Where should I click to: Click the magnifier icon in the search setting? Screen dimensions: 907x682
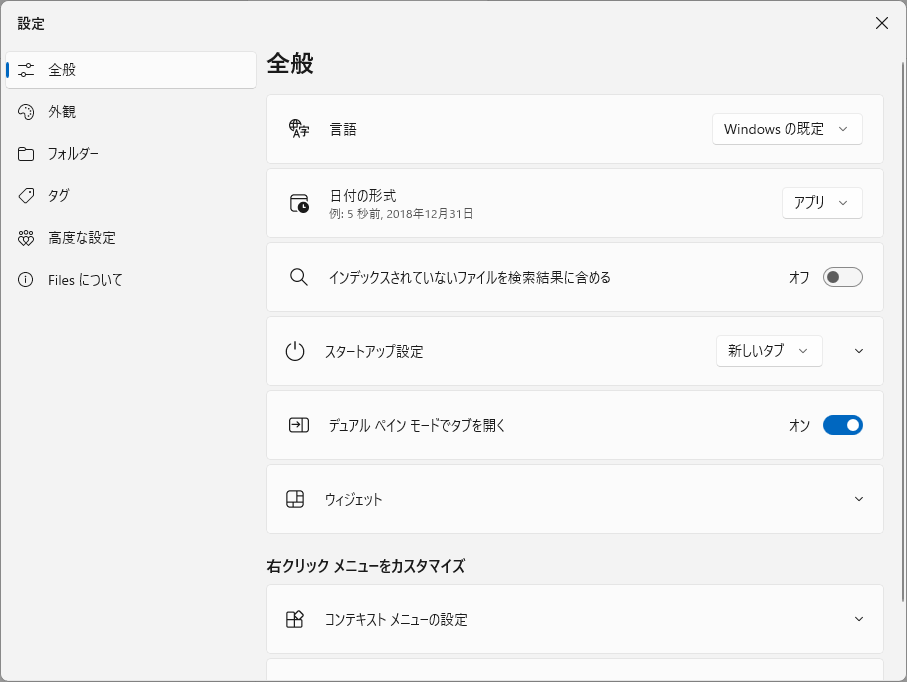pyautogui.click(x=298, y=277)
